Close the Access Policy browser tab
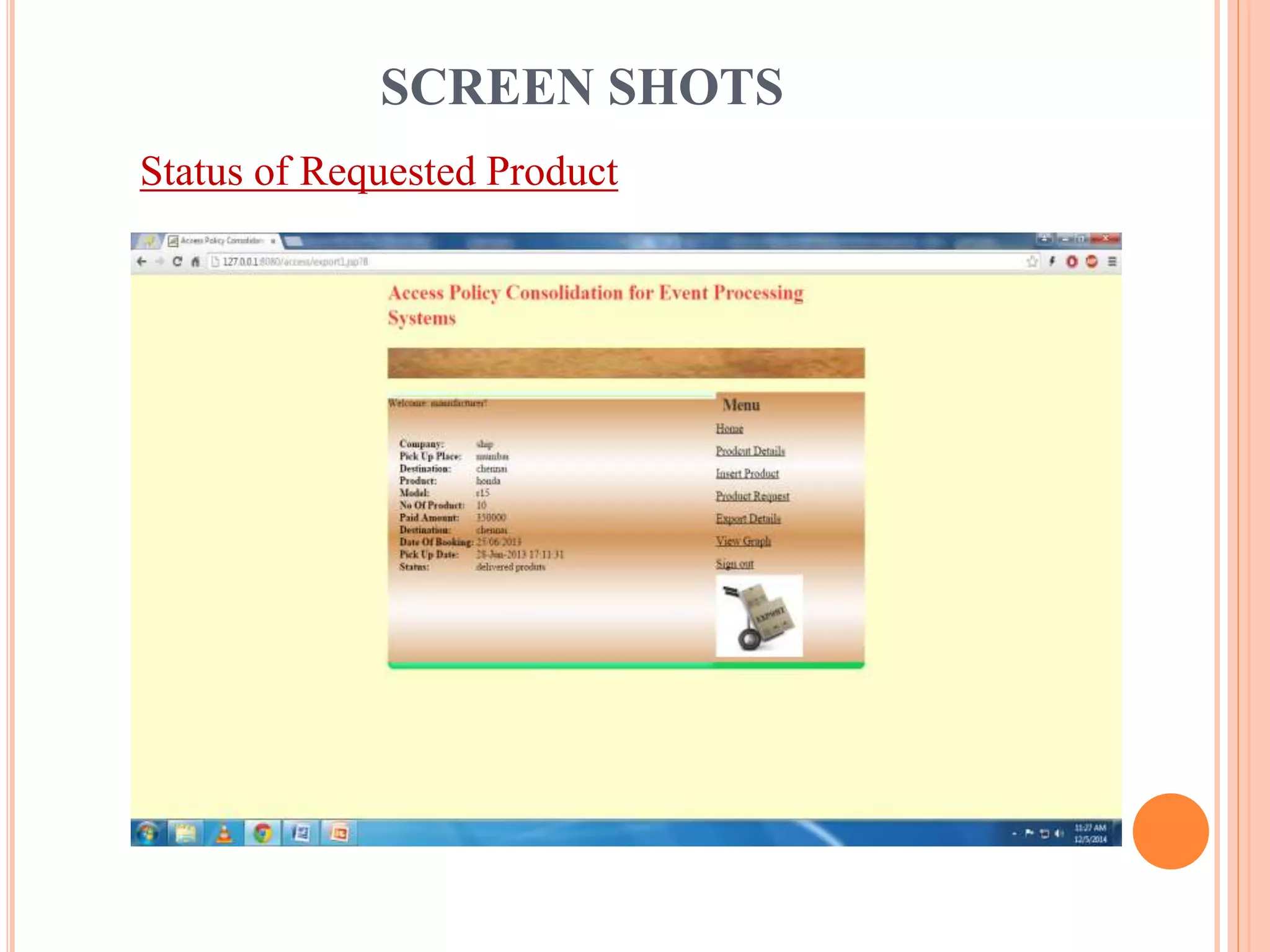 (273, 240)
